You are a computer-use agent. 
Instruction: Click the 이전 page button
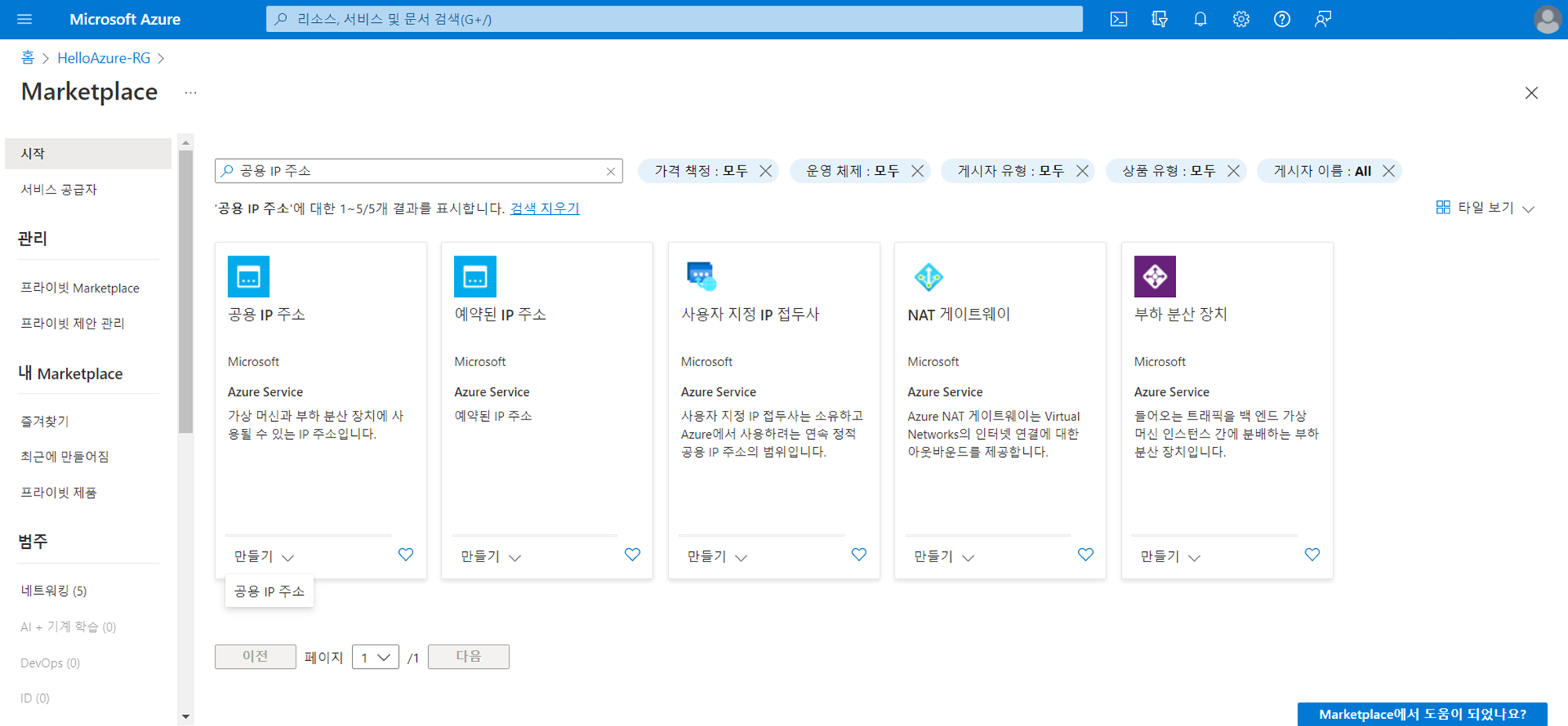point(256,656)
